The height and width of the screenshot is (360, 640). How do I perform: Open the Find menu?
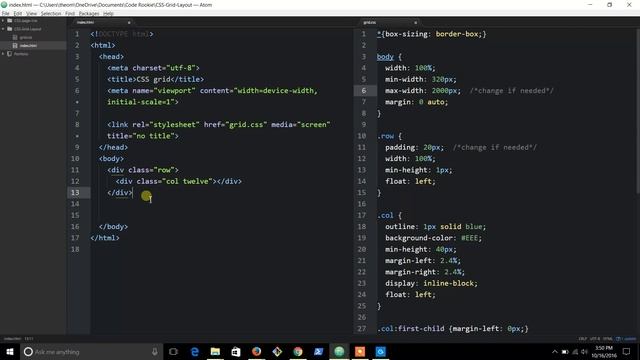(x=70, y=13)
